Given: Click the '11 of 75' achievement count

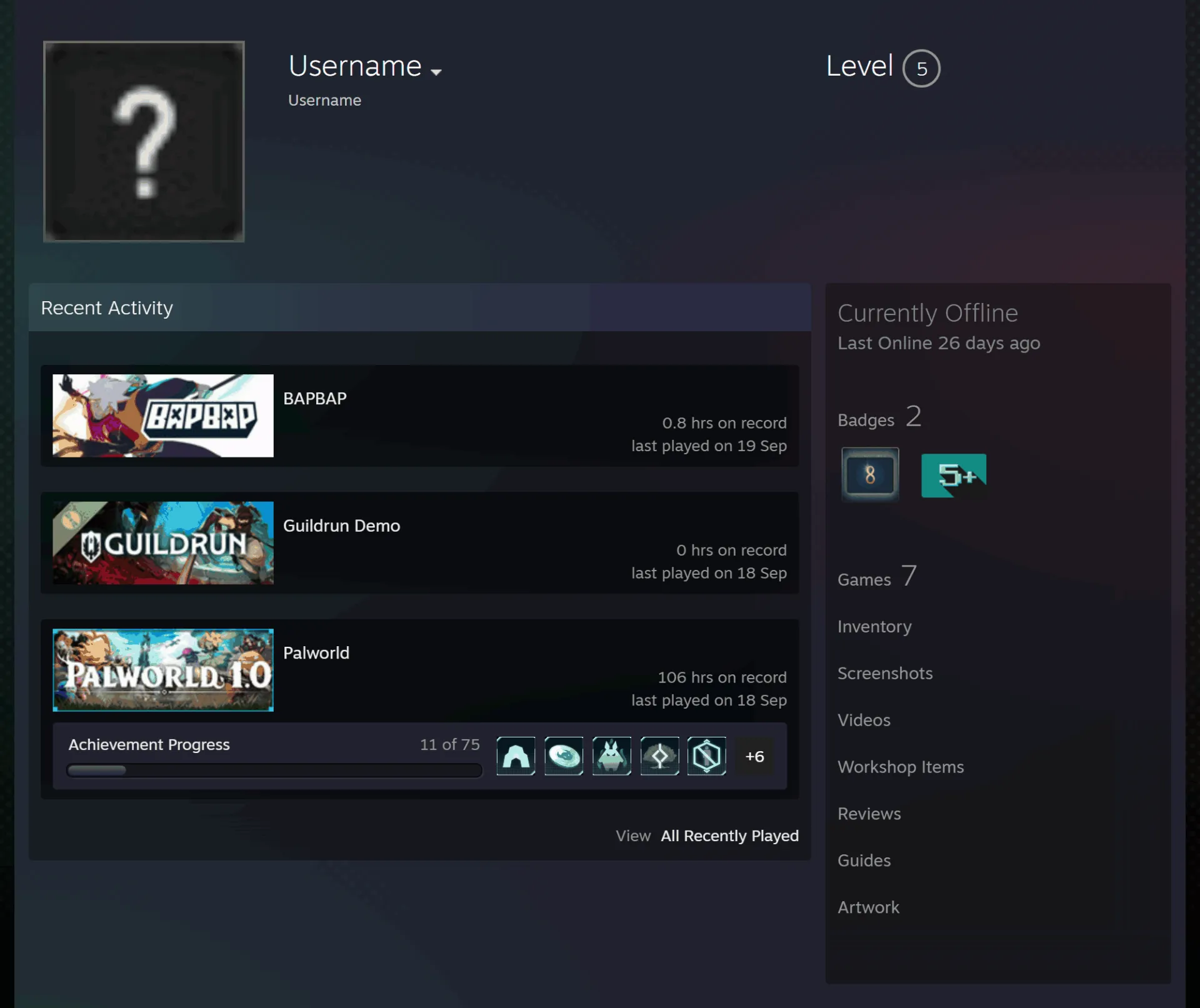Looking at the screenshot, I should pos(449,744).
